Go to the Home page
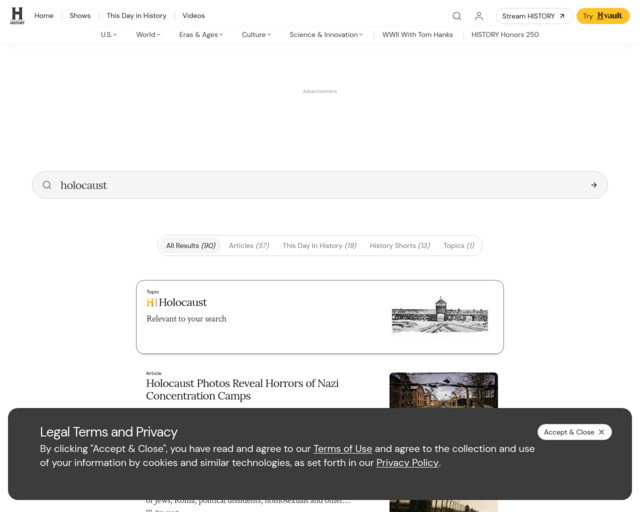Screen dimensions: 640x512 [44, 16]
